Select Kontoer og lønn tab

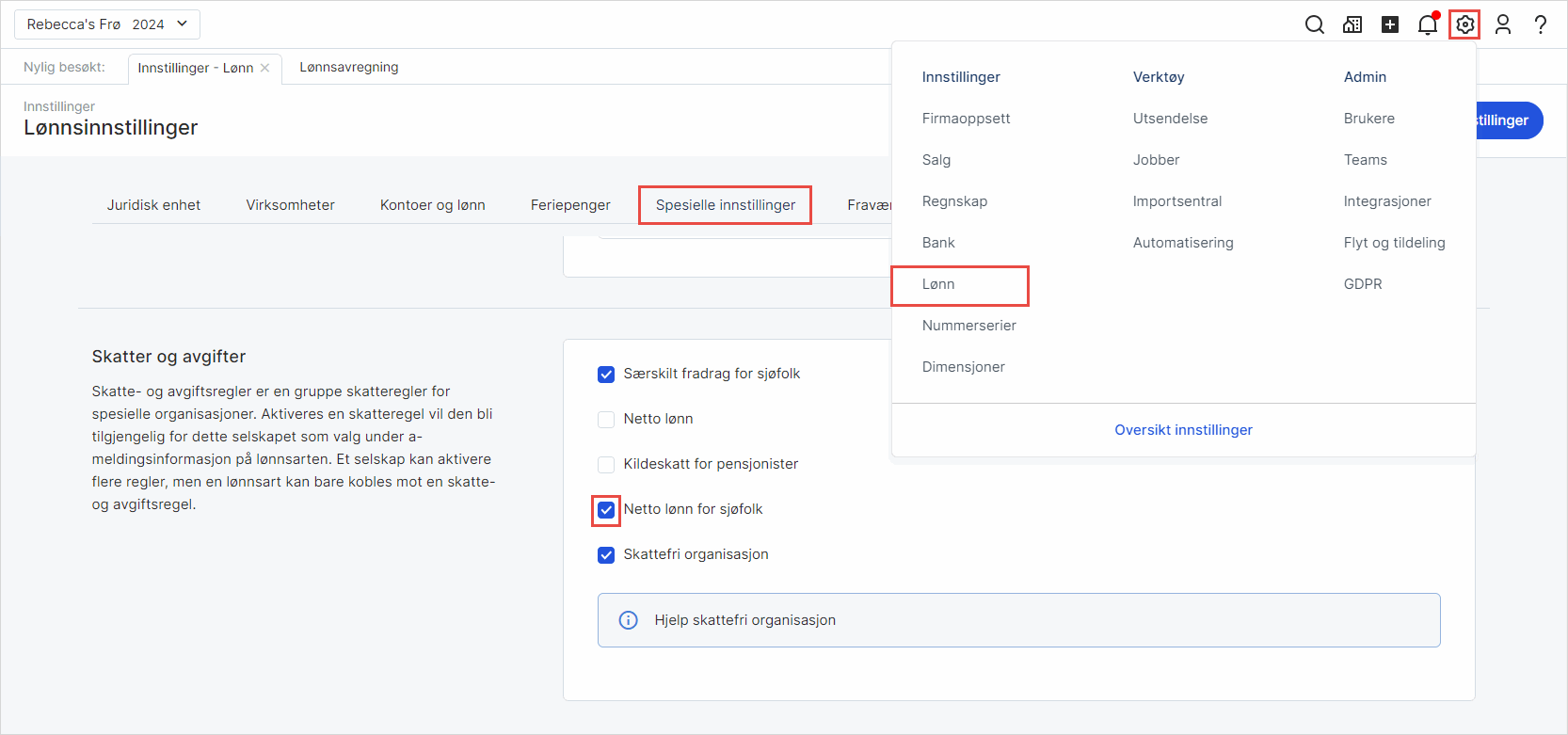[x=433, y=205]
